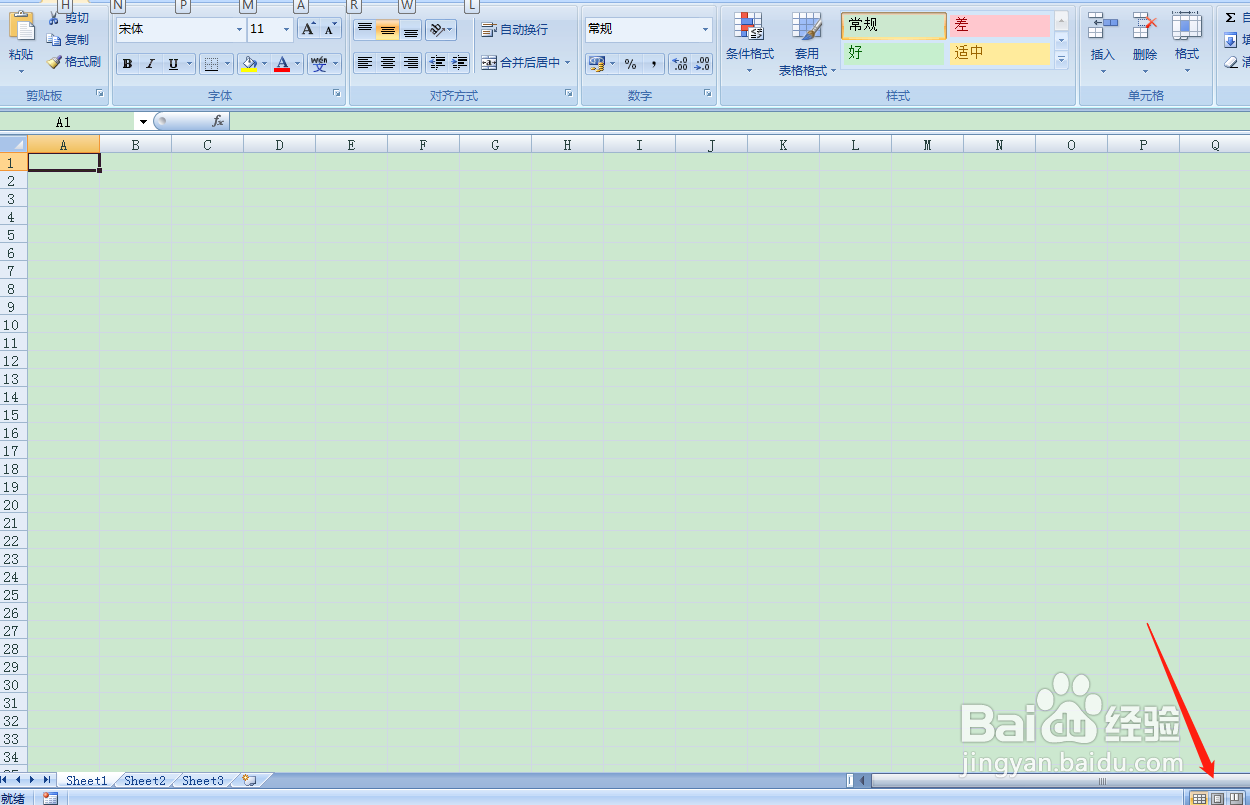
Task: Select row 10 header
Action: 12,325
